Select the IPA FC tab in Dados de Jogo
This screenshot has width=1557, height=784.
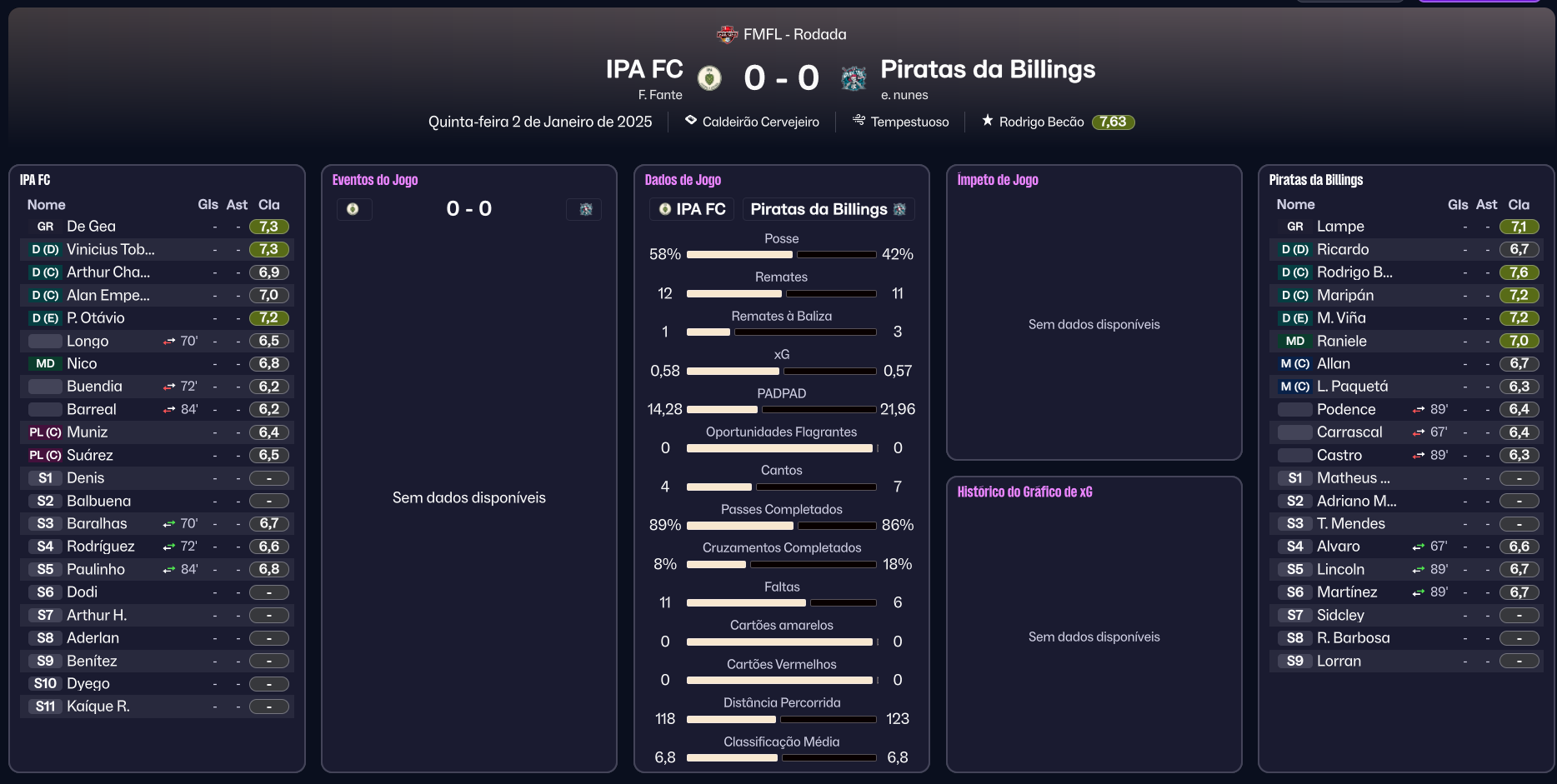[x=692, y=209]
